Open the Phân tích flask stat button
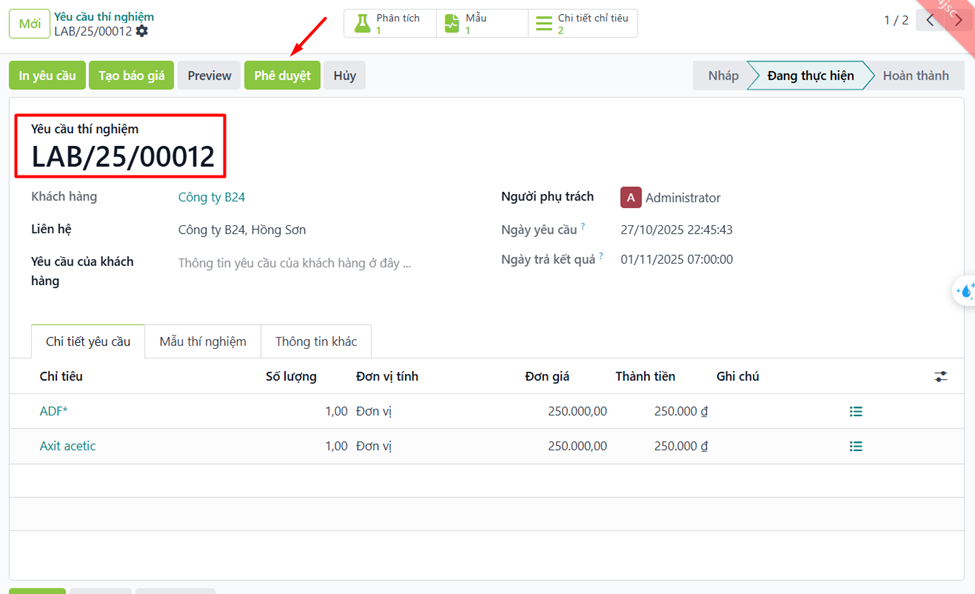The height and width of the screenshot is (594, 975). (x=390, y=24)
